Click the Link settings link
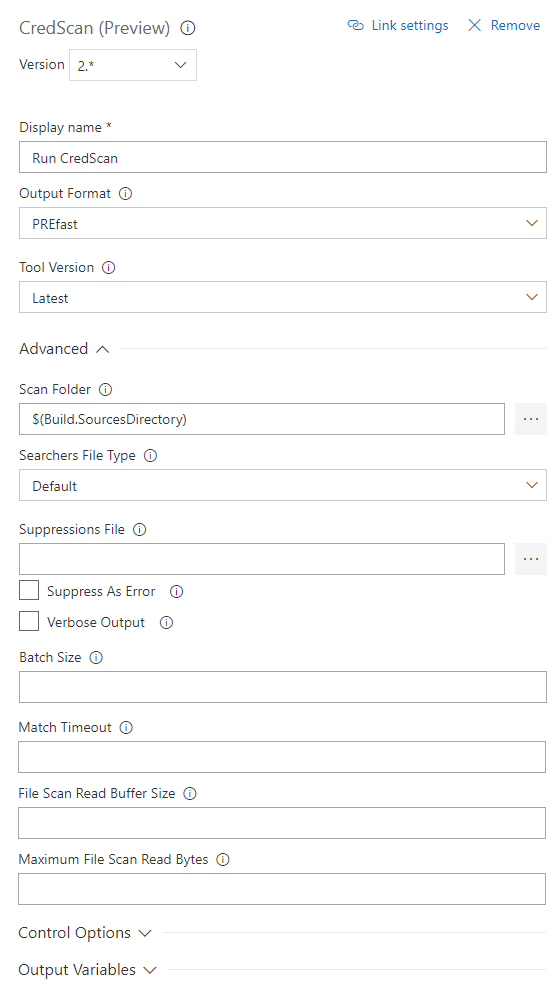Screen dimensions: 560x997 point(398,25)
